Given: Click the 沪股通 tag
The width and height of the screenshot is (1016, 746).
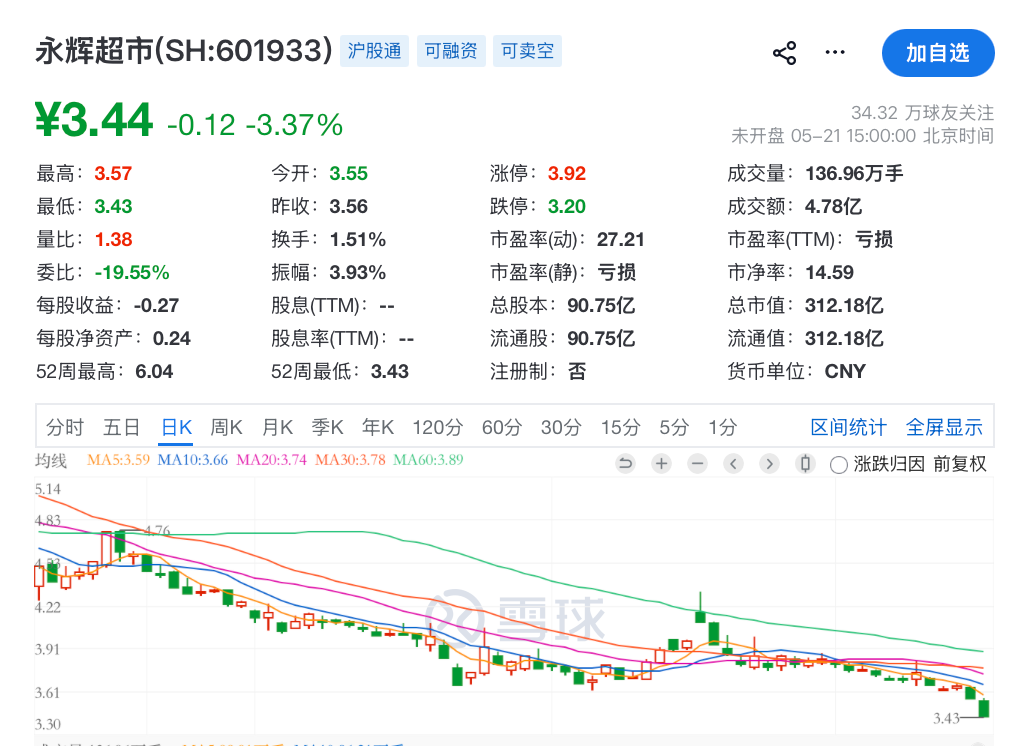Looking at the screenshot, I should 375,51.
